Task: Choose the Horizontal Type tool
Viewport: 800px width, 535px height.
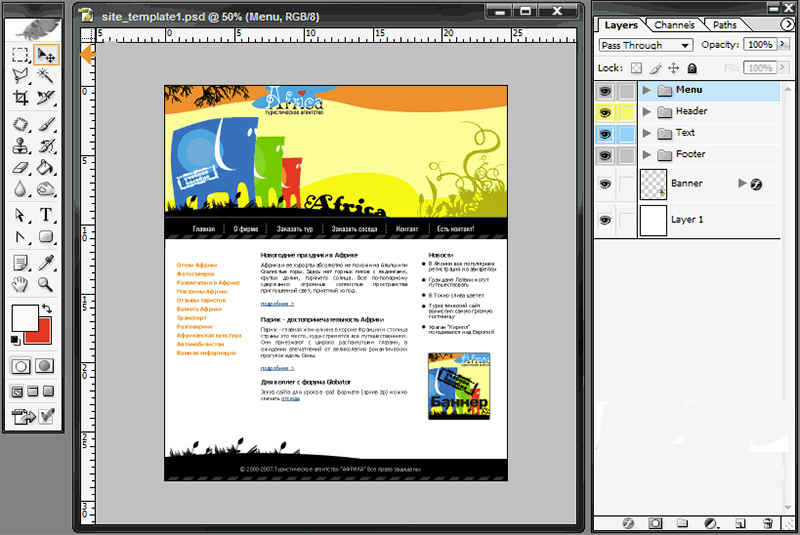Action: [46, 215]
